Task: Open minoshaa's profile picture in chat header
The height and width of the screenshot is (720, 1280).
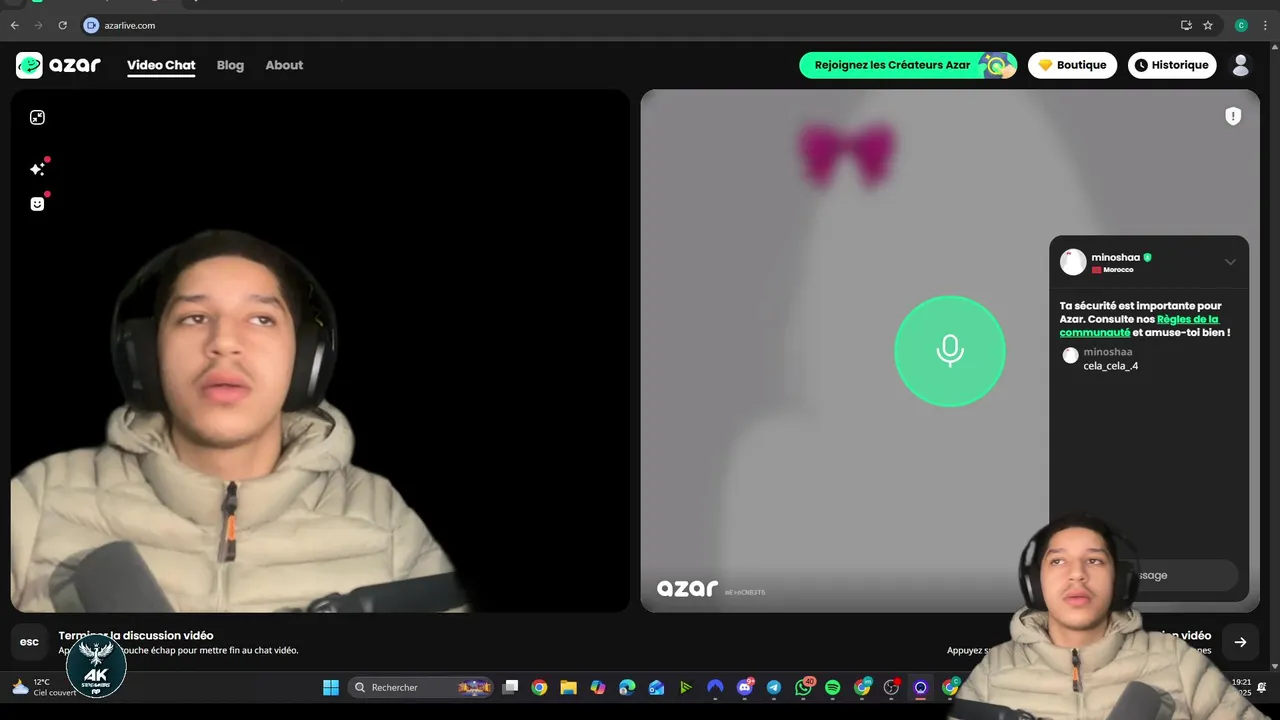Action: (x=1073, y=262)
